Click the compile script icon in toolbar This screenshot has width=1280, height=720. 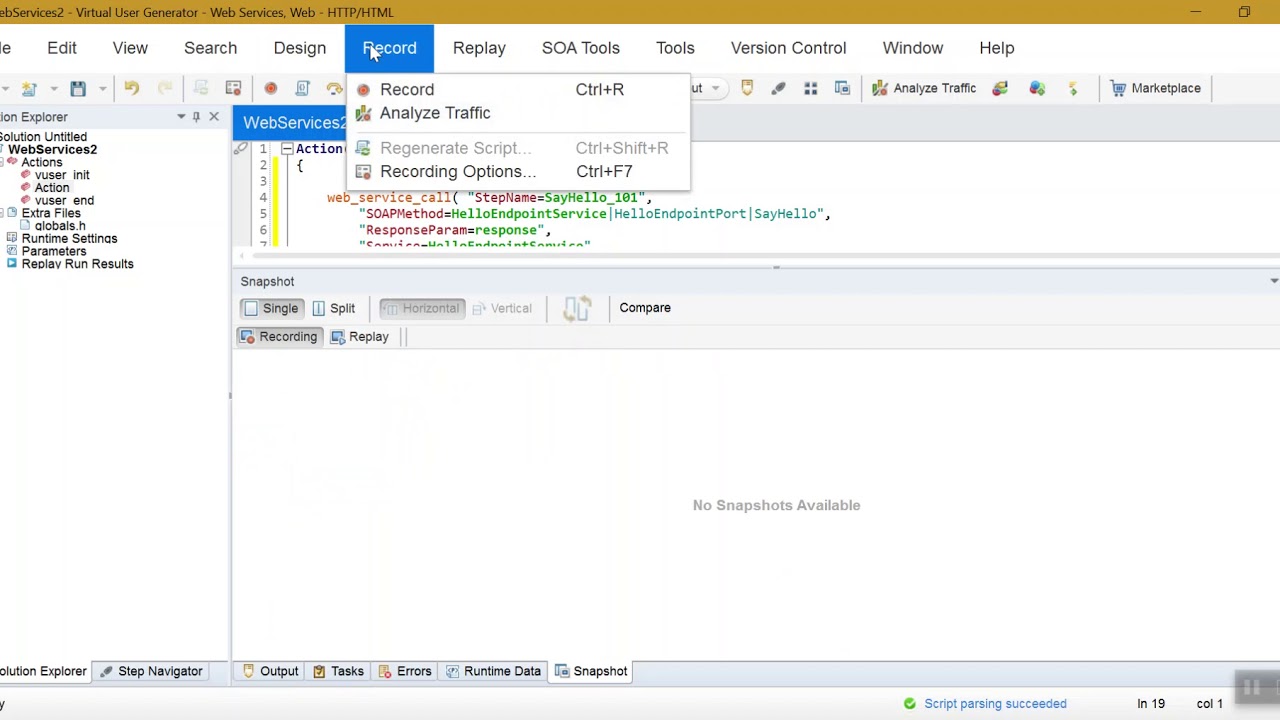[302, 88]
